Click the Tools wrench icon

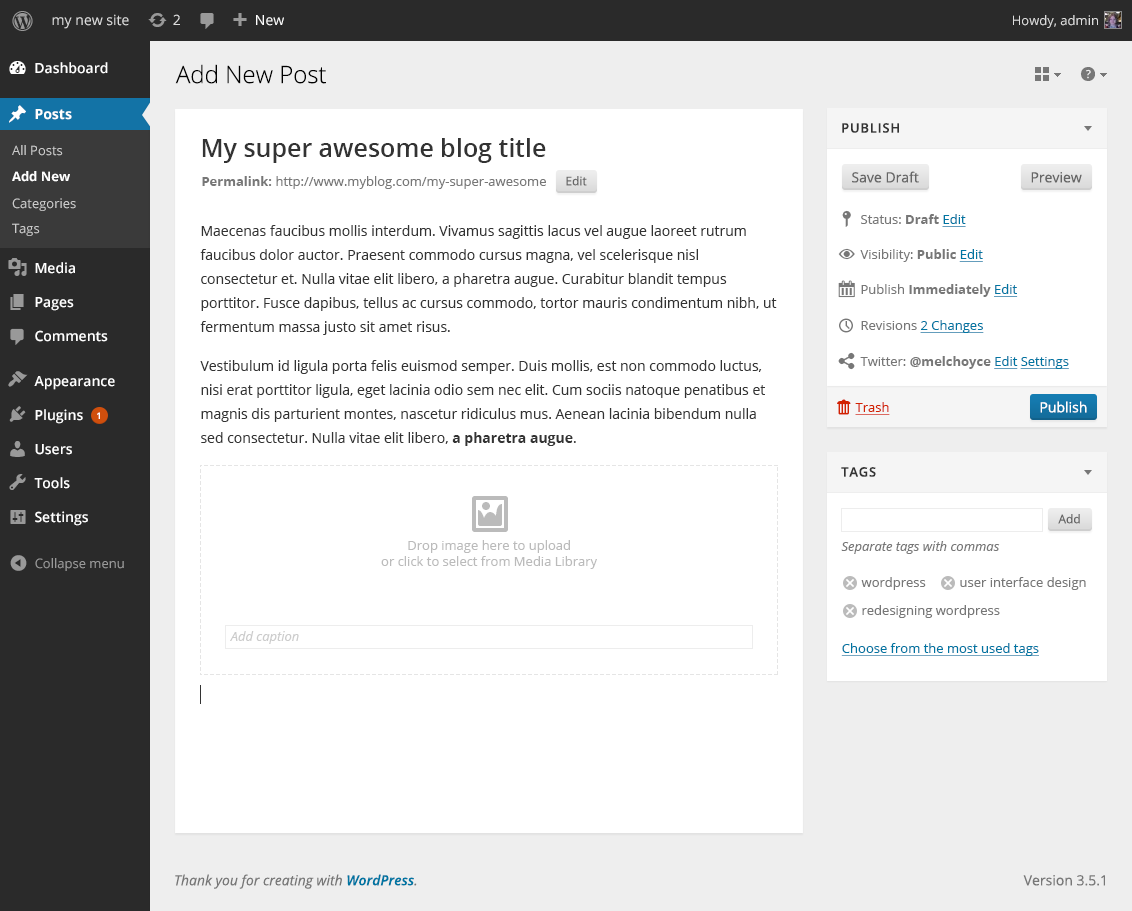(17, 482)
